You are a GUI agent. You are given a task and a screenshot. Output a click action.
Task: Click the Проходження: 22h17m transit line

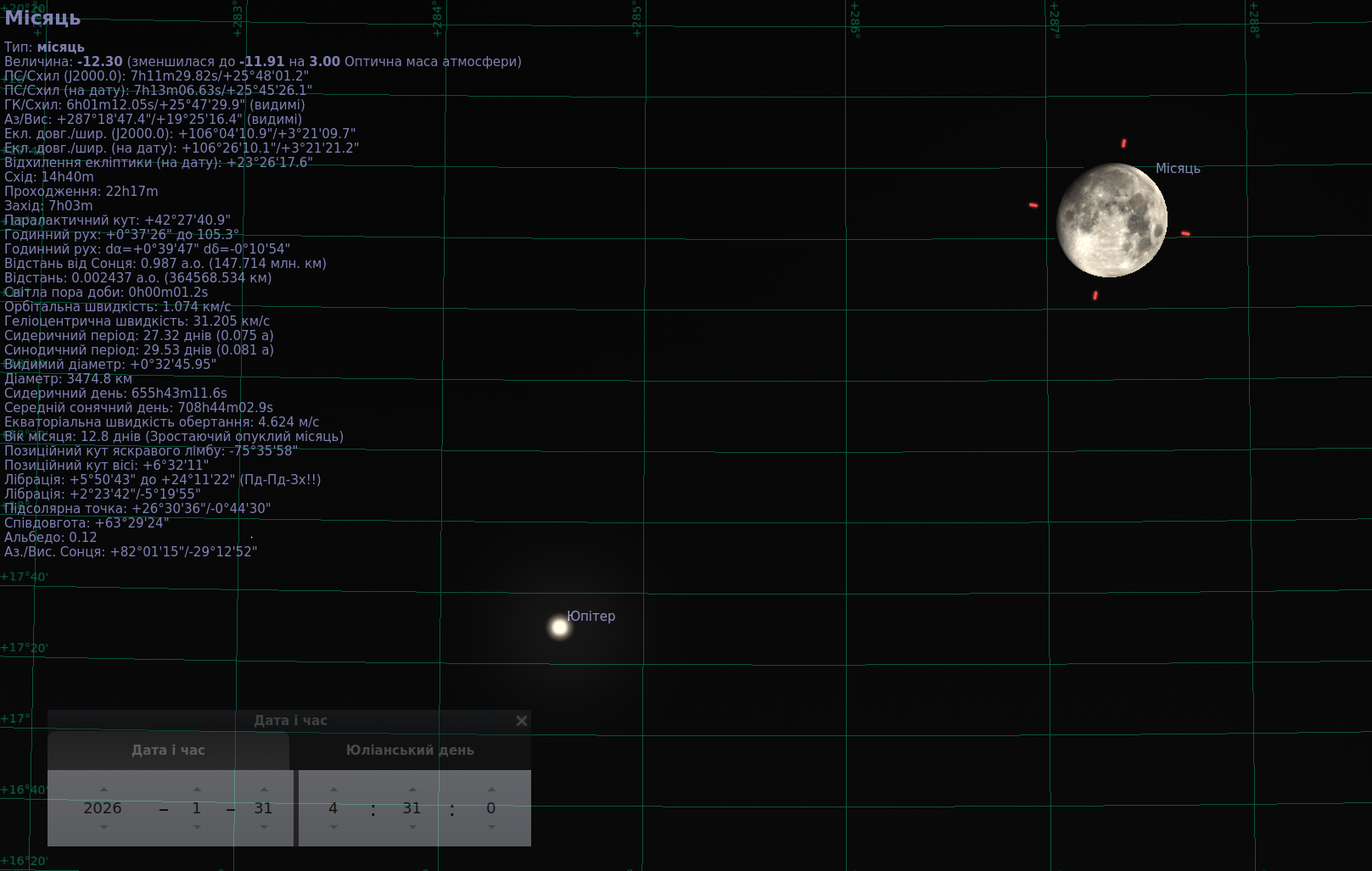click(x=81, y=192)
